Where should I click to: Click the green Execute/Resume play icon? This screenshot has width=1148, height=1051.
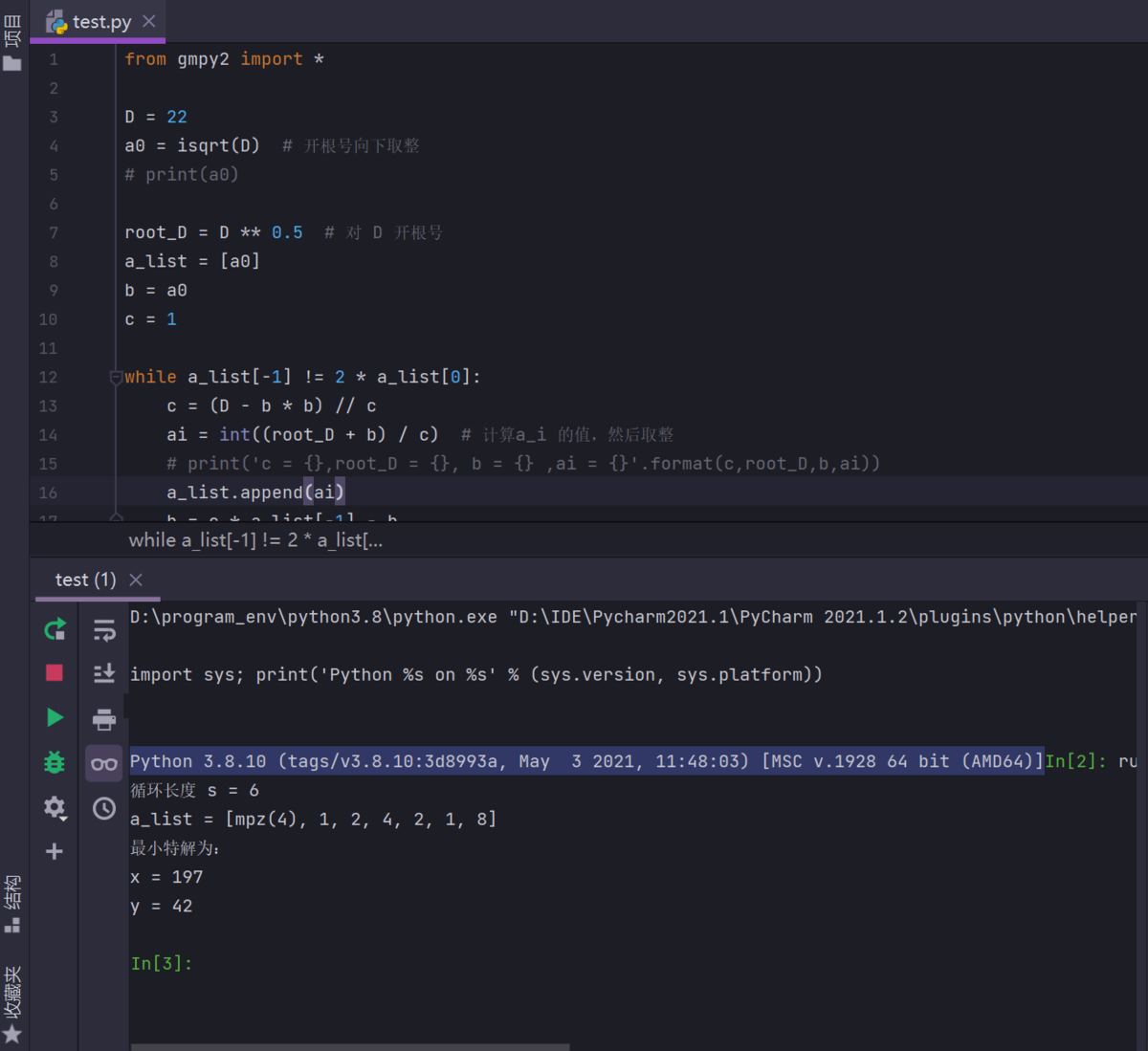point(55,717)
